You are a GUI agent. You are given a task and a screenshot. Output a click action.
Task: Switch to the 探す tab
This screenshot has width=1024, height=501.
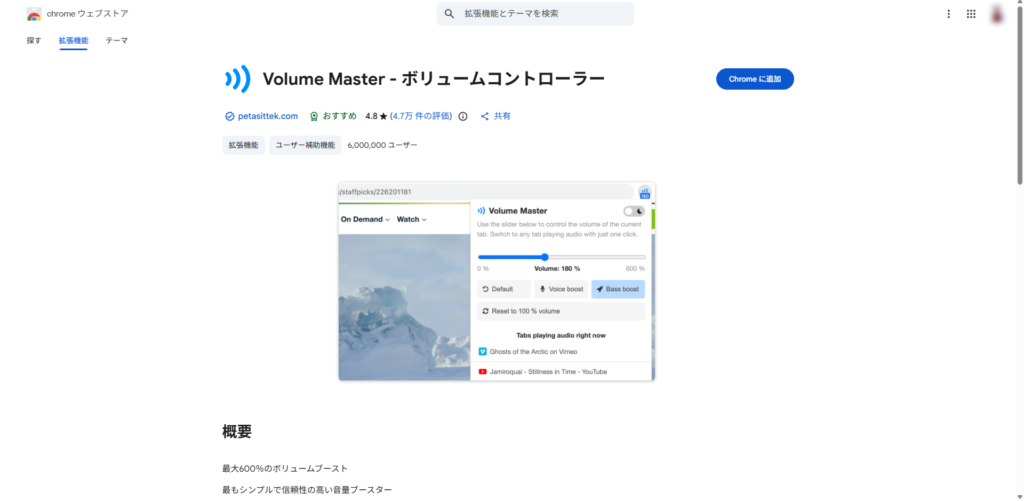pyautogui.click(x=34, y=41)
